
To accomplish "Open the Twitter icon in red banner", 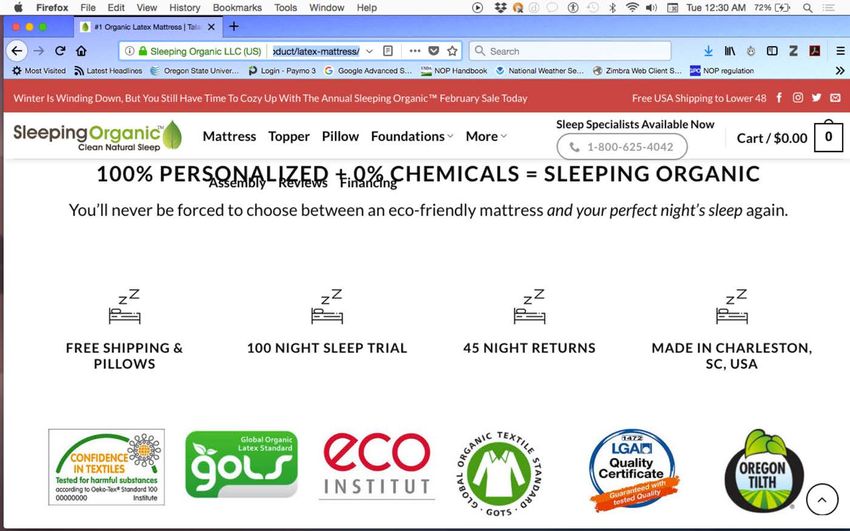I will tap(816, 98).
